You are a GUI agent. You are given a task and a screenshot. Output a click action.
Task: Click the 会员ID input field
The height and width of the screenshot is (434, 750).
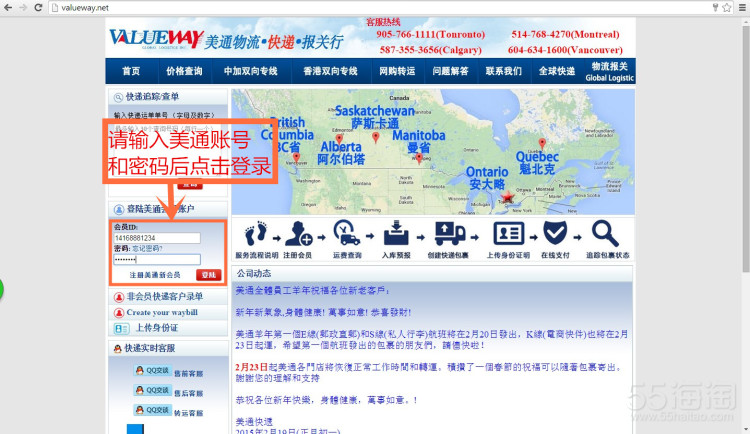click(x=157, y=238)
